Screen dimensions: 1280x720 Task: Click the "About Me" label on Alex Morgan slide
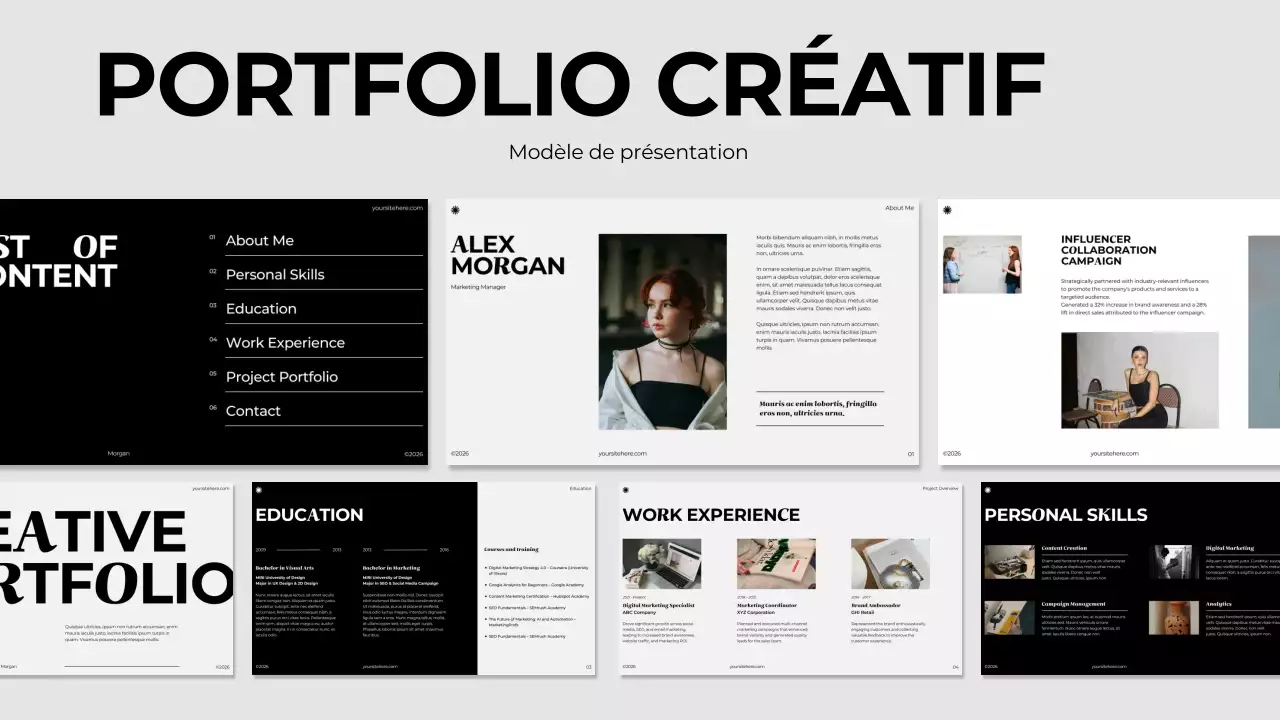coord(899,207)
